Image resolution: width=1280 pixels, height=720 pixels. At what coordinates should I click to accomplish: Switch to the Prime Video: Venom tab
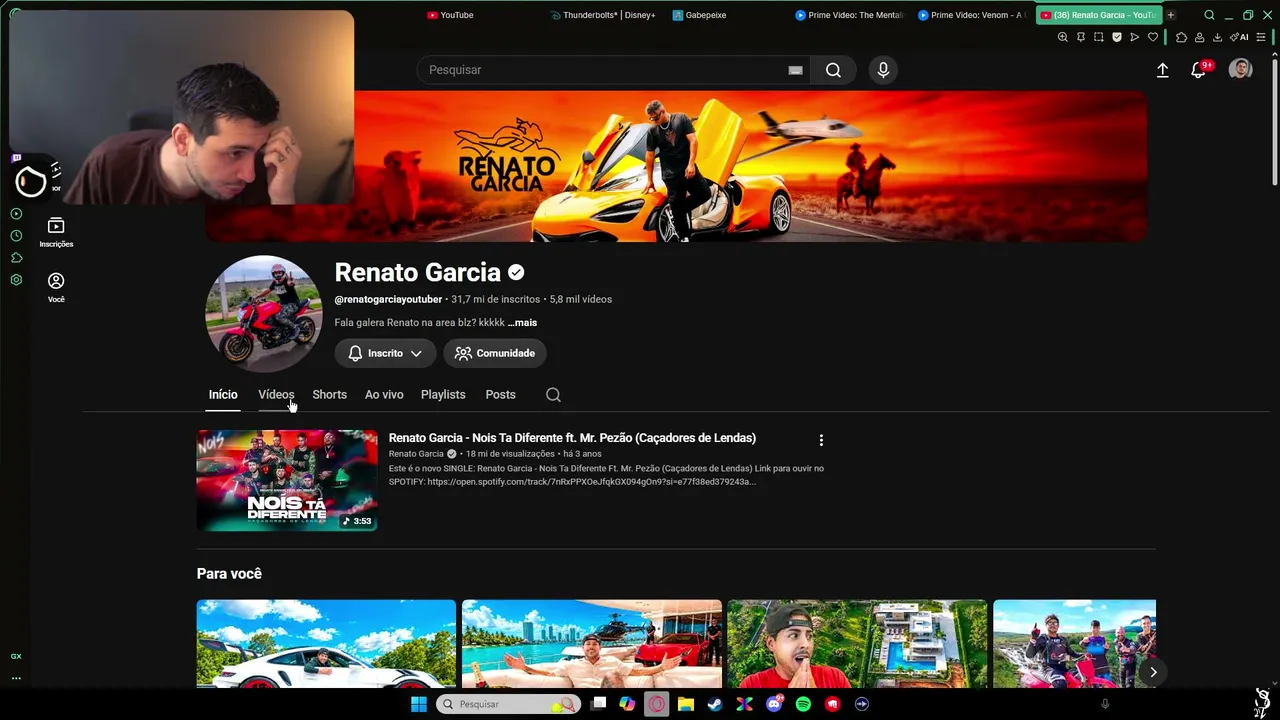[971, 15]
